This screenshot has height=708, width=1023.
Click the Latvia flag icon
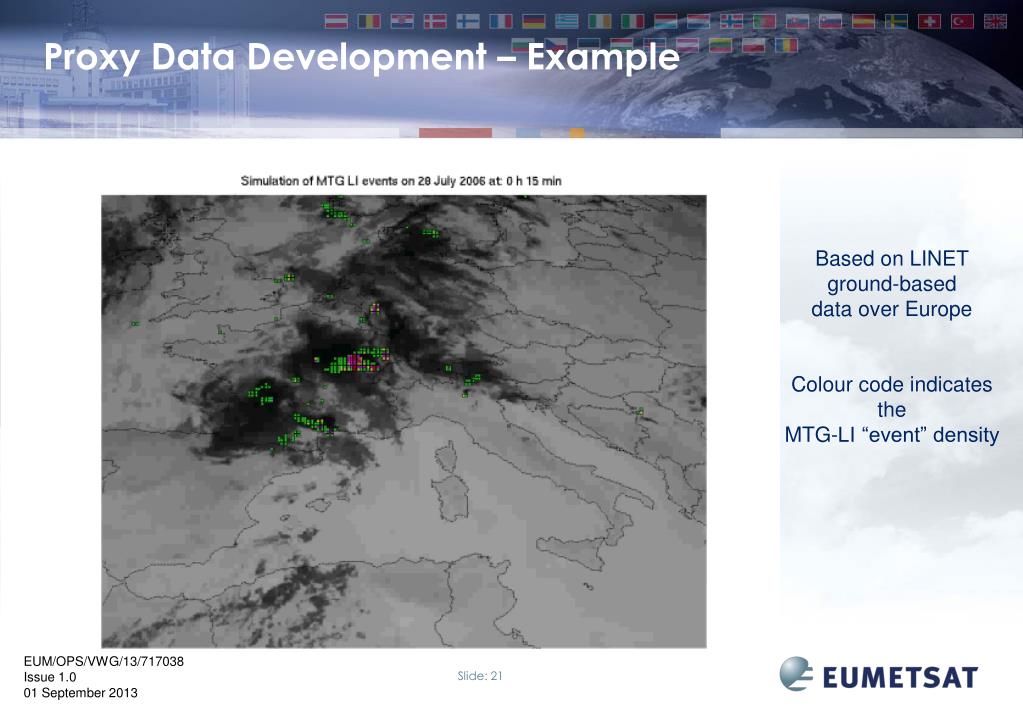[x=687, y=45]
